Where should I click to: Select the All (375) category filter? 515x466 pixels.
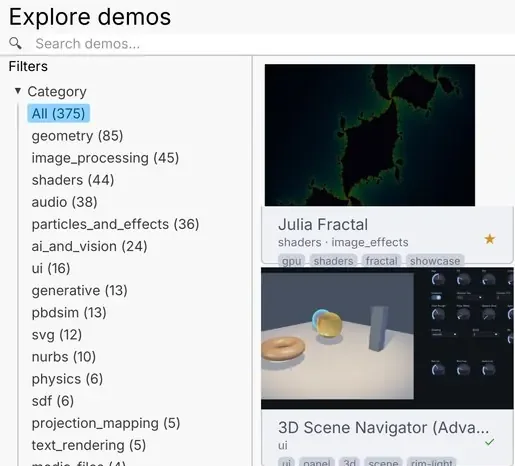click(x=58, y=113)
